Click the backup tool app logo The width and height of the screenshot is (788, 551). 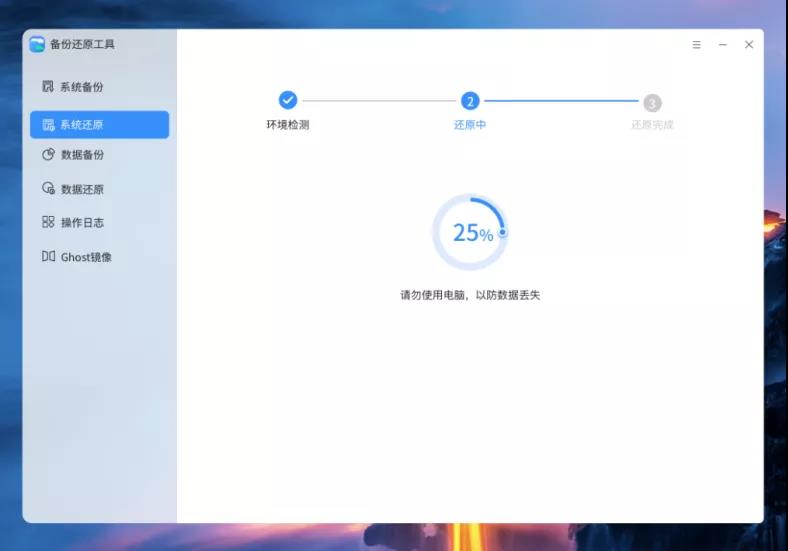coord(38,44)
